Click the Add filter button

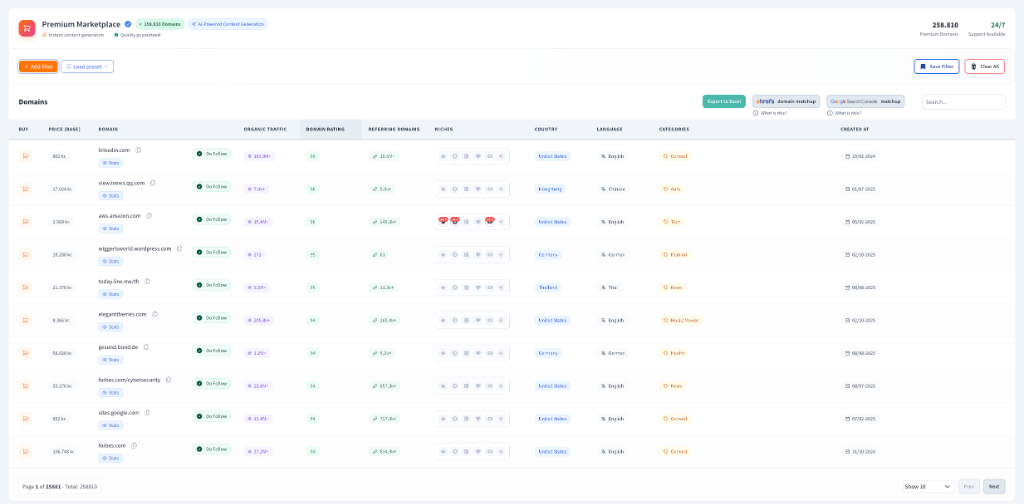(x=38, y=66)
